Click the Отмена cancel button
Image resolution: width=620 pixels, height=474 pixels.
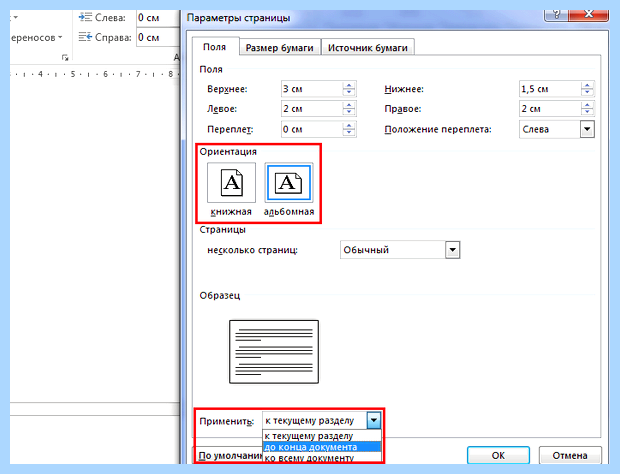[570, 455]
